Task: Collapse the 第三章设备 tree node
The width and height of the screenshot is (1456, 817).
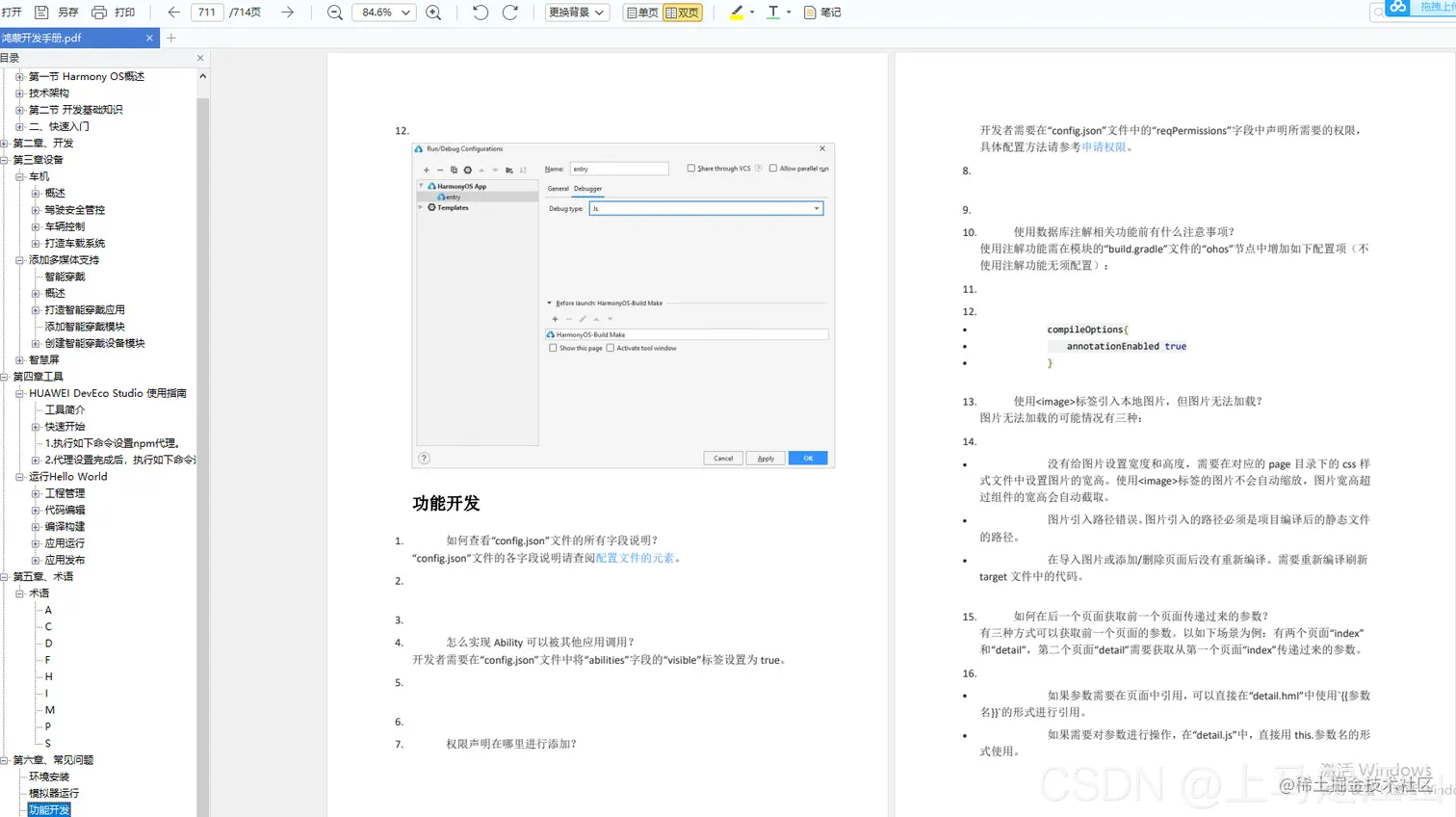Action: [4, 160]
